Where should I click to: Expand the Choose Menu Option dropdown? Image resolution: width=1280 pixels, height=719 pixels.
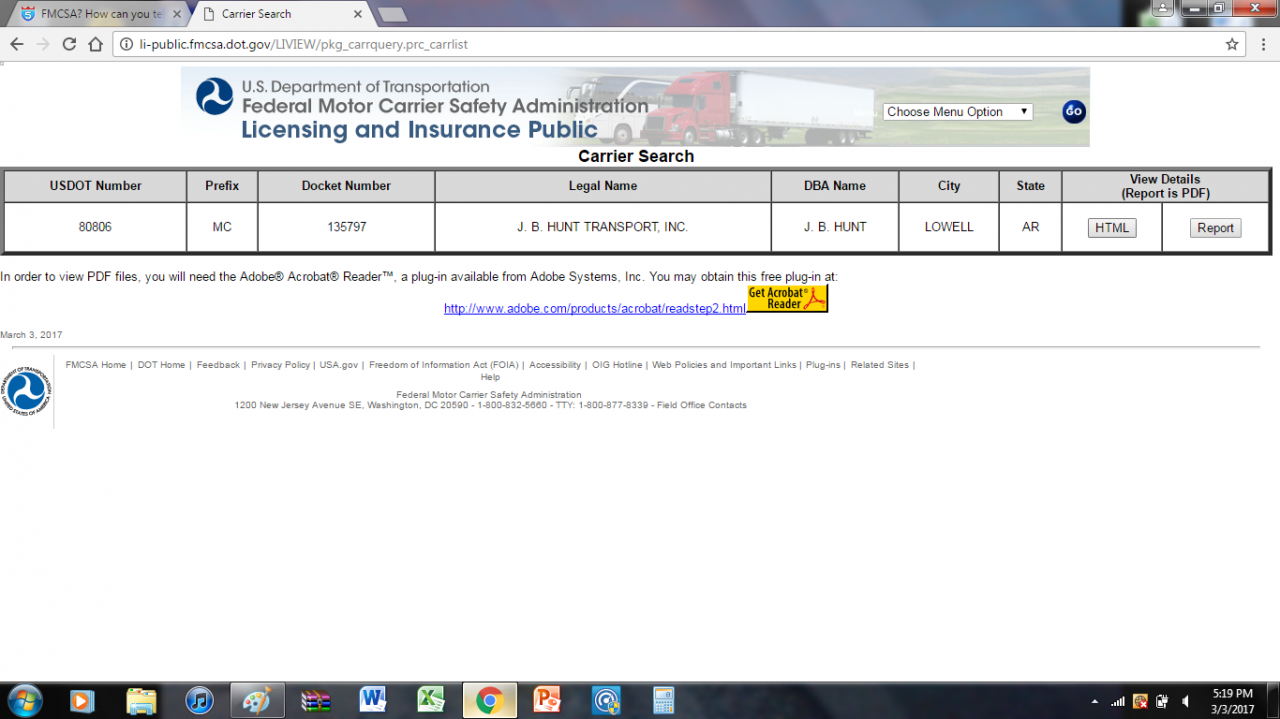point(957,112)
